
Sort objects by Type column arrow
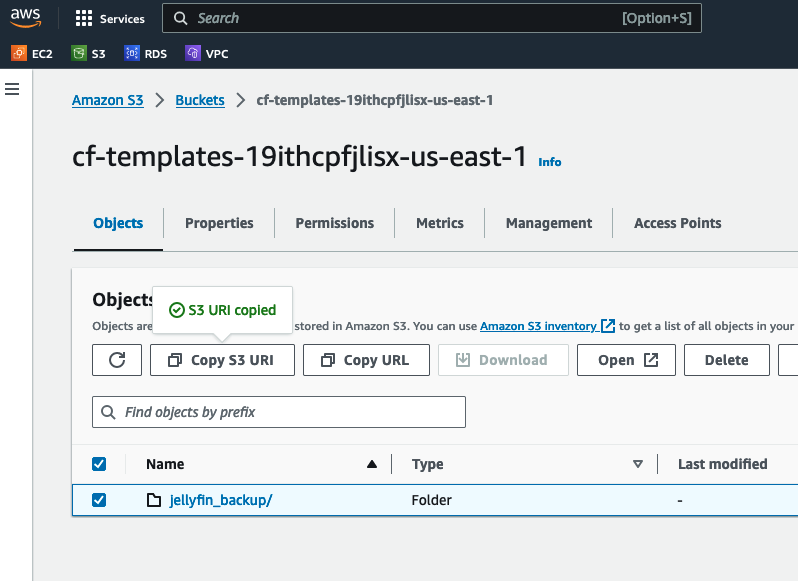point(637,464)
